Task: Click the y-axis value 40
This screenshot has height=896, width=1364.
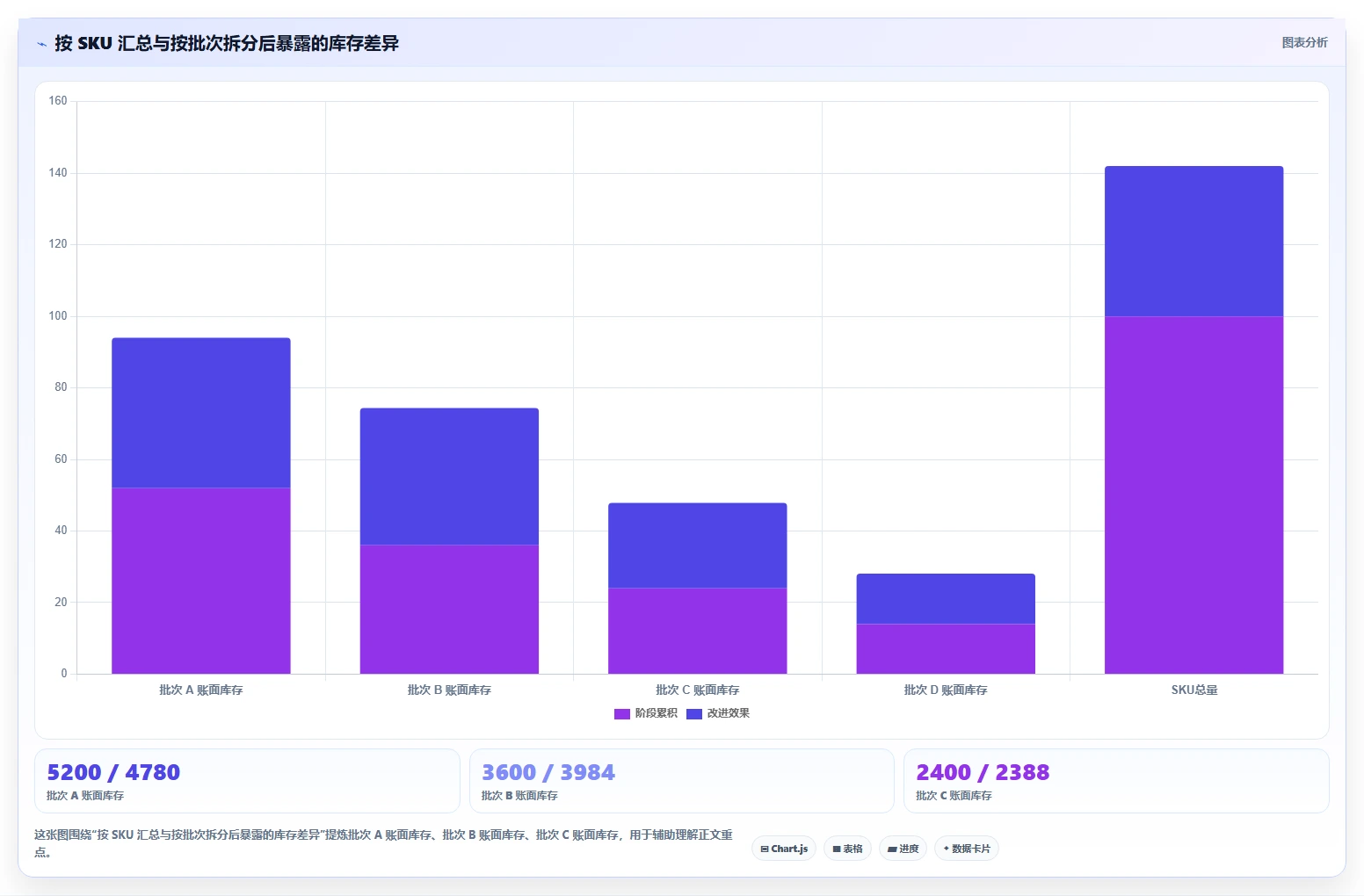Action: (x=61, y=531)
